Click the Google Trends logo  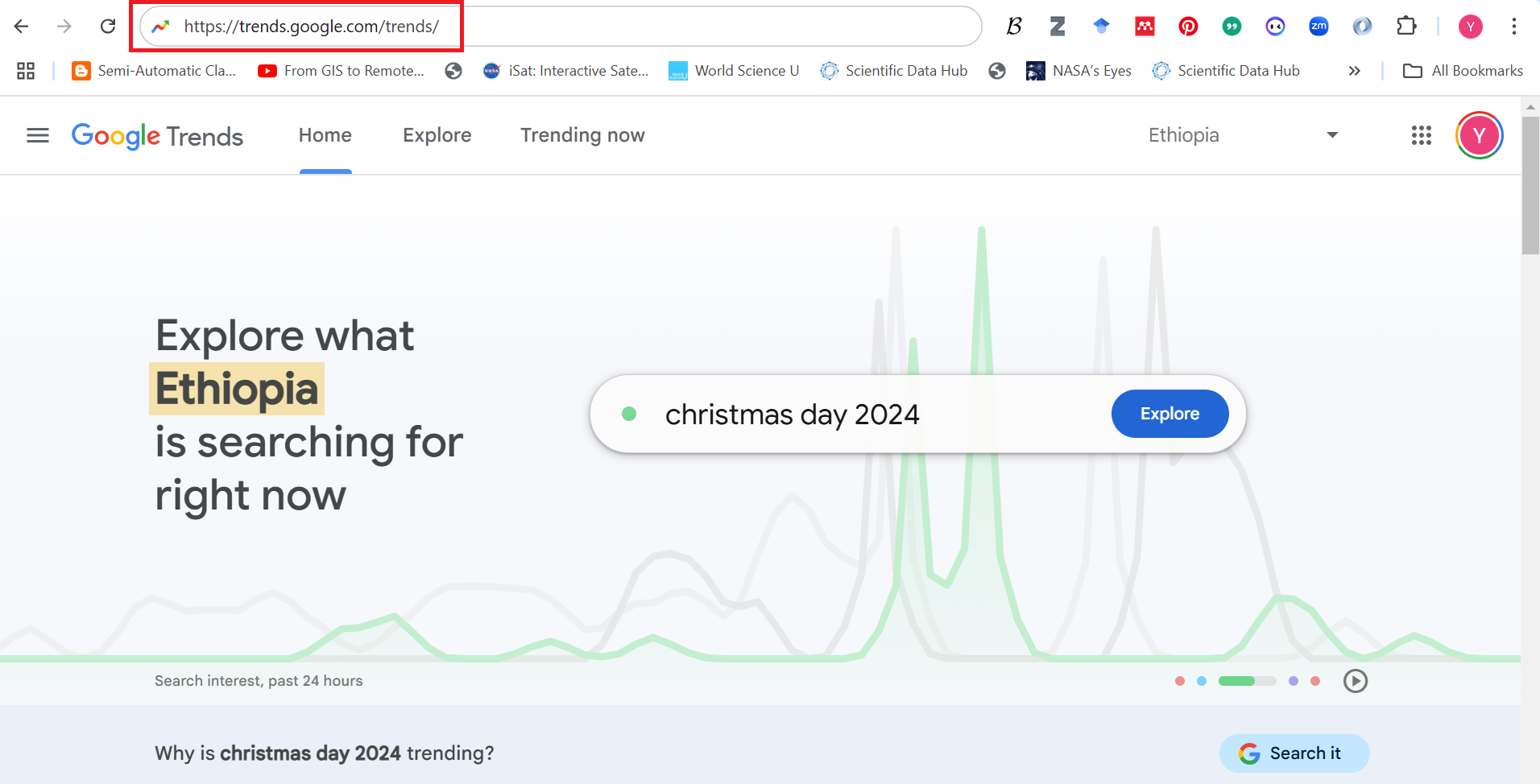tap(157, 136)
